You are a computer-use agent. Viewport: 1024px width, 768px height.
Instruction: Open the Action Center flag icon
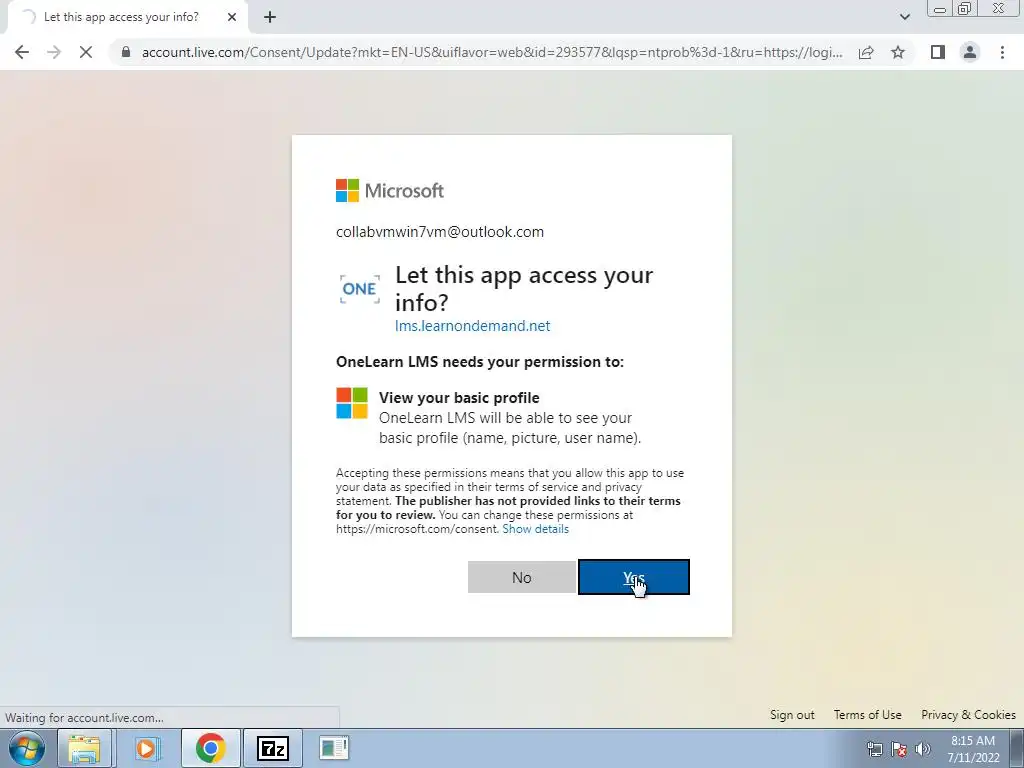tap(899, 749)
